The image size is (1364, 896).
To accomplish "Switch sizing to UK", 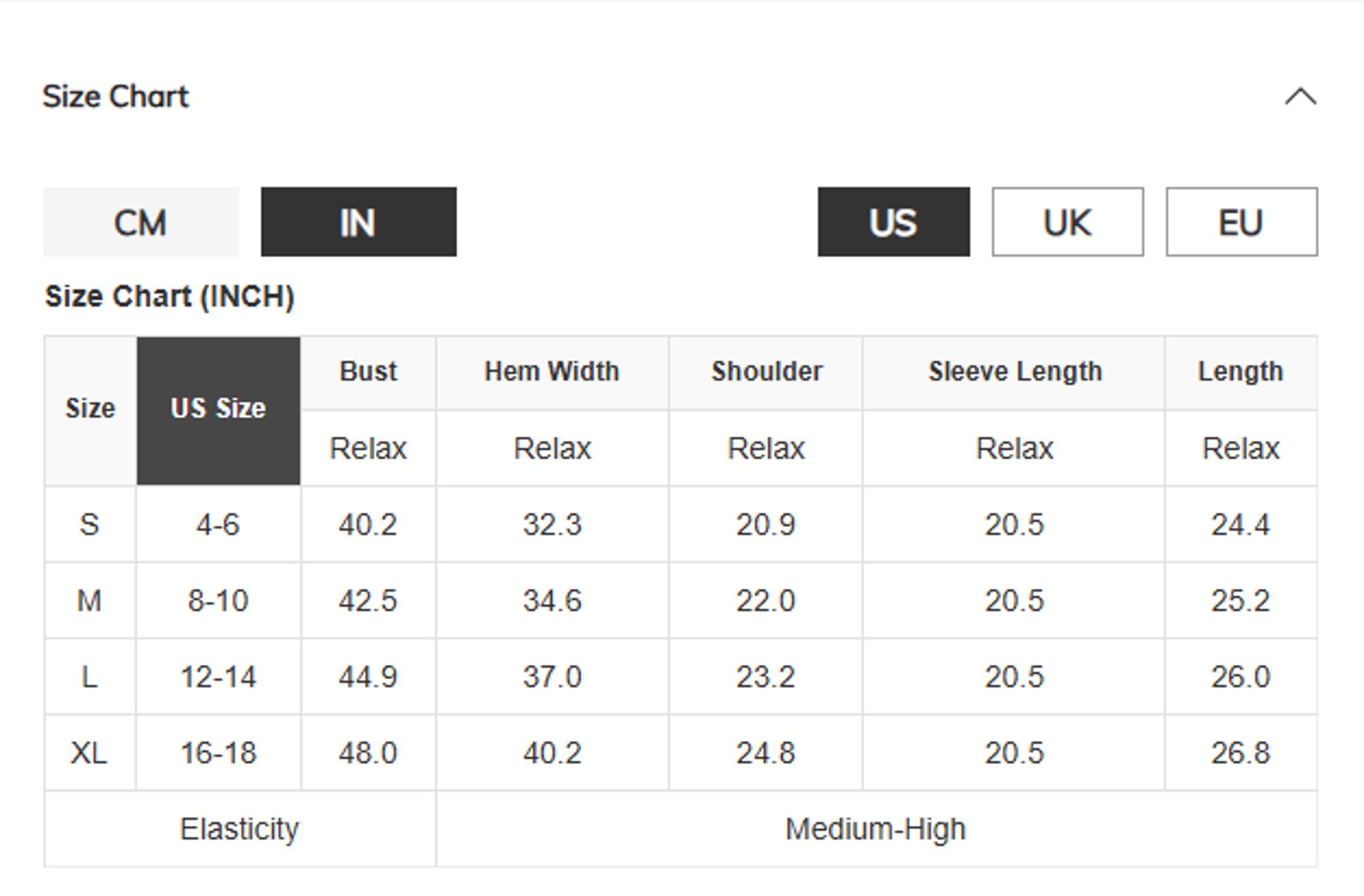I will click(1067, 222).
